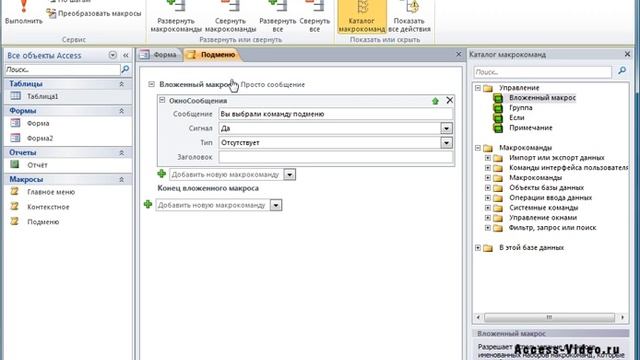The image size is (640, 360).
Task: Collapse the Отчеты group
Action: 121,152
